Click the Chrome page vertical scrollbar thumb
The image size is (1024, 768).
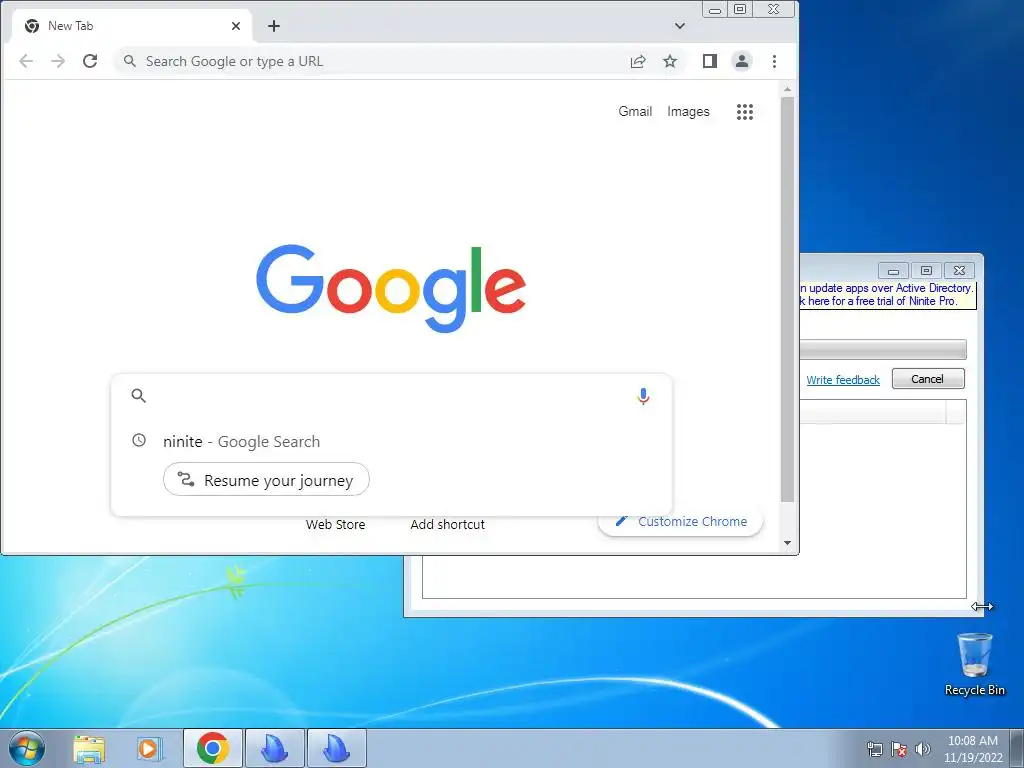[x=788, y=300]
